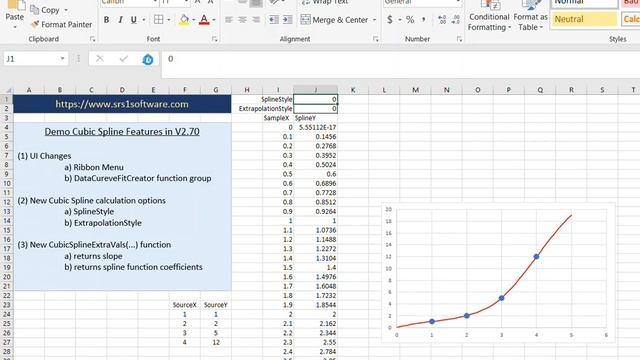Click the Insert Function icon
The height and width of the screenshot is (360, 640).
pyautogui.click(x=148, y=60)
